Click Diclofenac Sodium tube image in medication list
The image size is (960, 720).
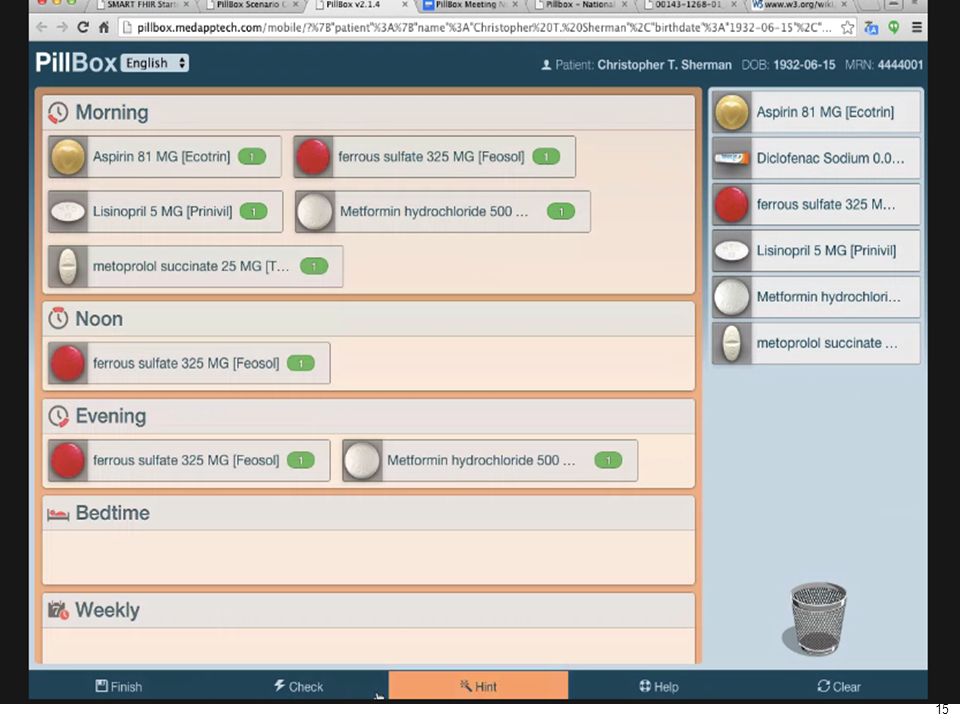[x=732, y=159]
